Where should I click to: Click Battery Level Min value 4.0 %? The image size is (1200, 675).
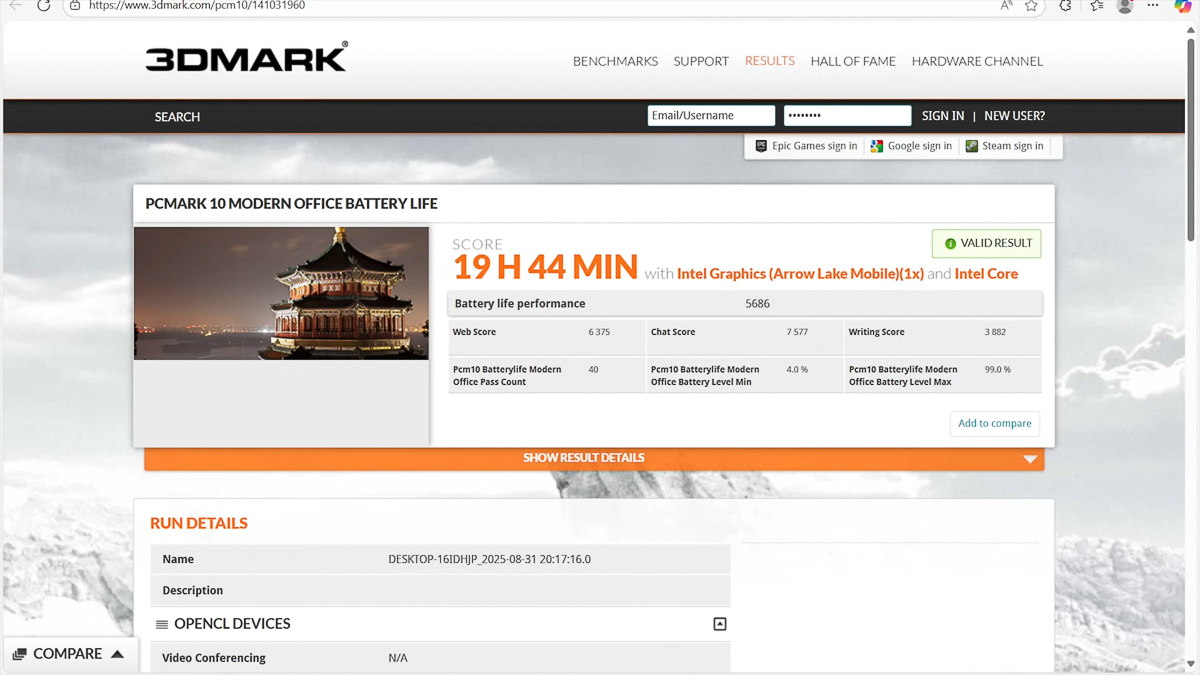[x=797, y=370]
